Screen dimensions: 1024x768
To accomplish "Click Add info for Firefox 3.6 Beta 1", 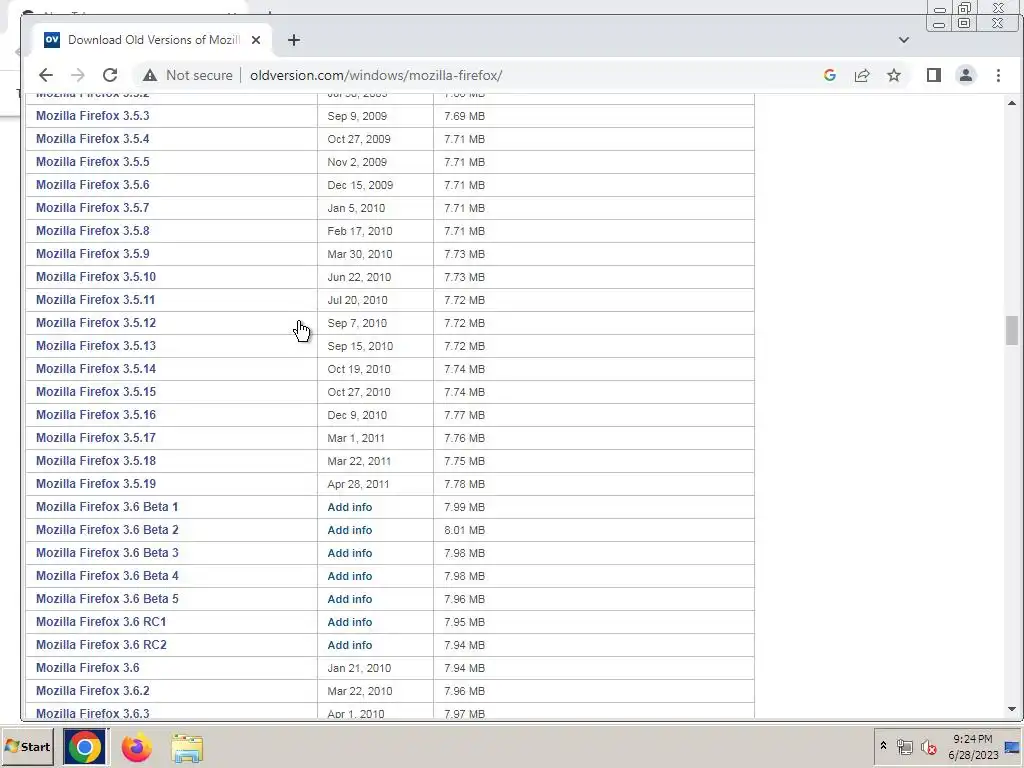I will pos(350,507).
